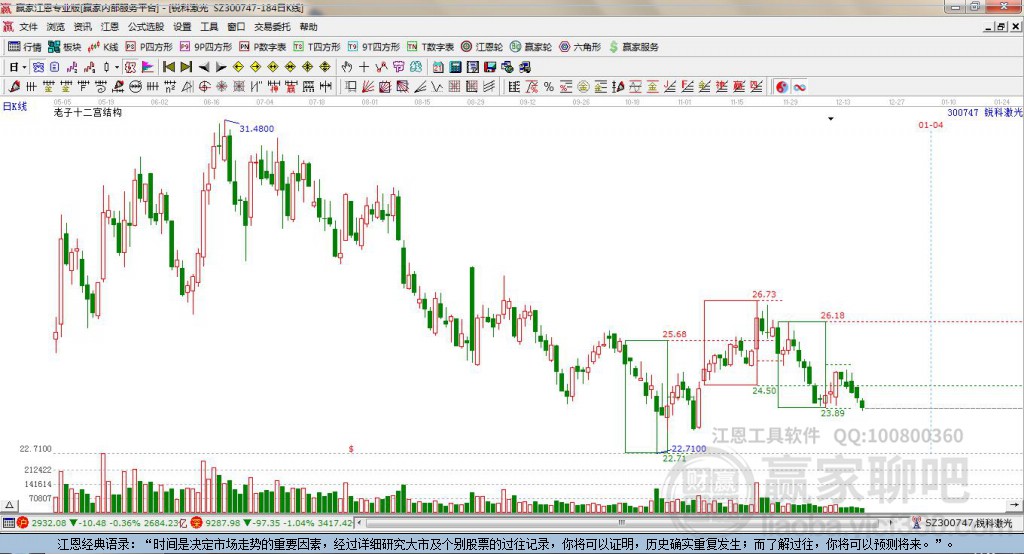Open the small black triangle dropdown on chart
1024x554 pixels.
tap(831, 119)
